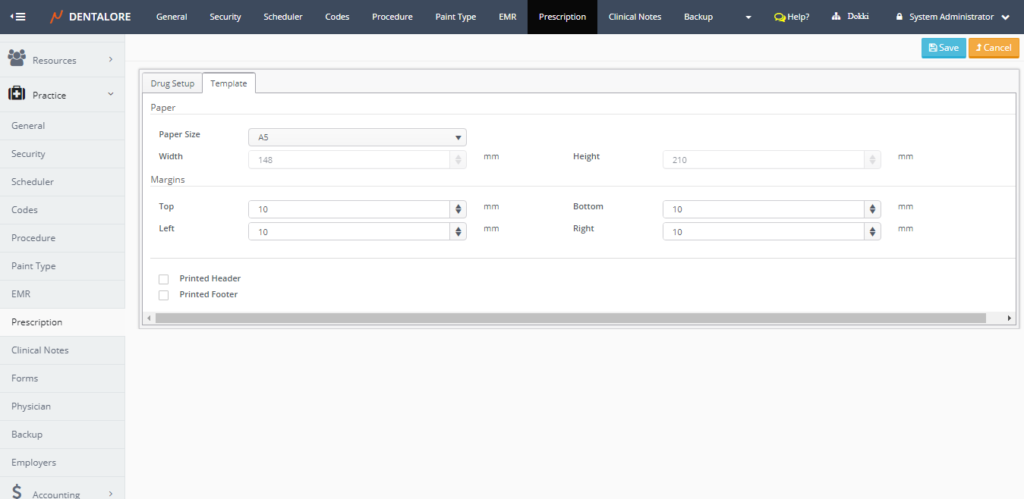Screen dimensions: 1024x499
Task: Click the Top margin stepper arrows
Action: [x=458, y=209]
